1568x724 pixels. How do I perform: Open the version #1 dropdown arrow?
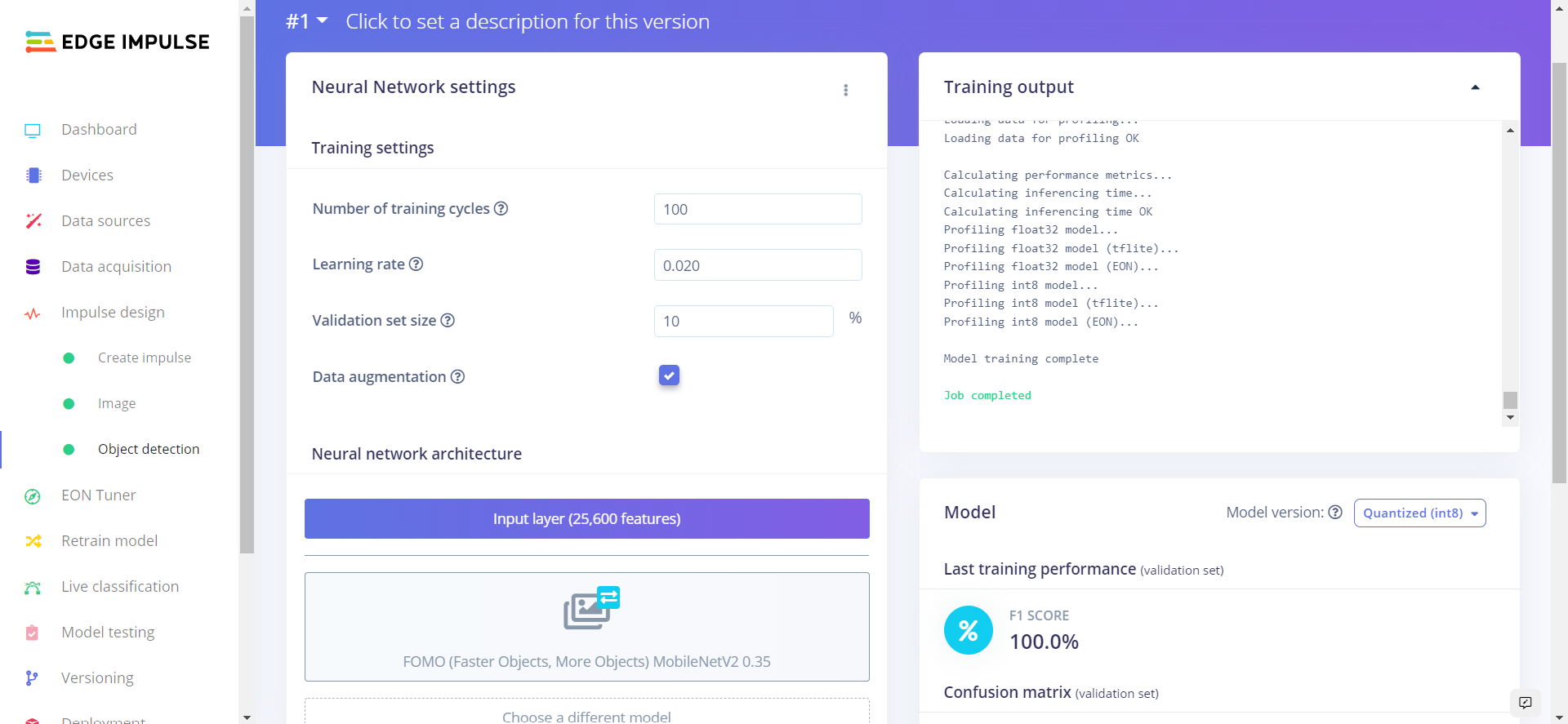pos(322,20)
